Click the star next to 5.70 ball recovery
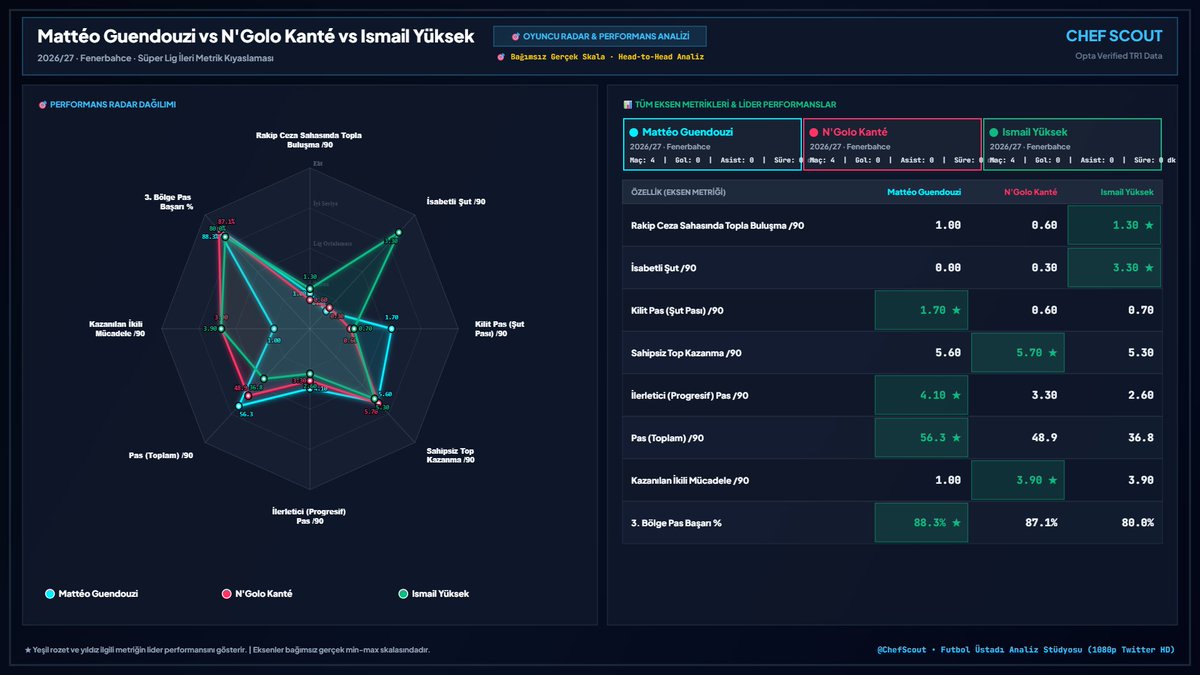The height and width of the screenshot is (675, 1200). click(1052, 353)
